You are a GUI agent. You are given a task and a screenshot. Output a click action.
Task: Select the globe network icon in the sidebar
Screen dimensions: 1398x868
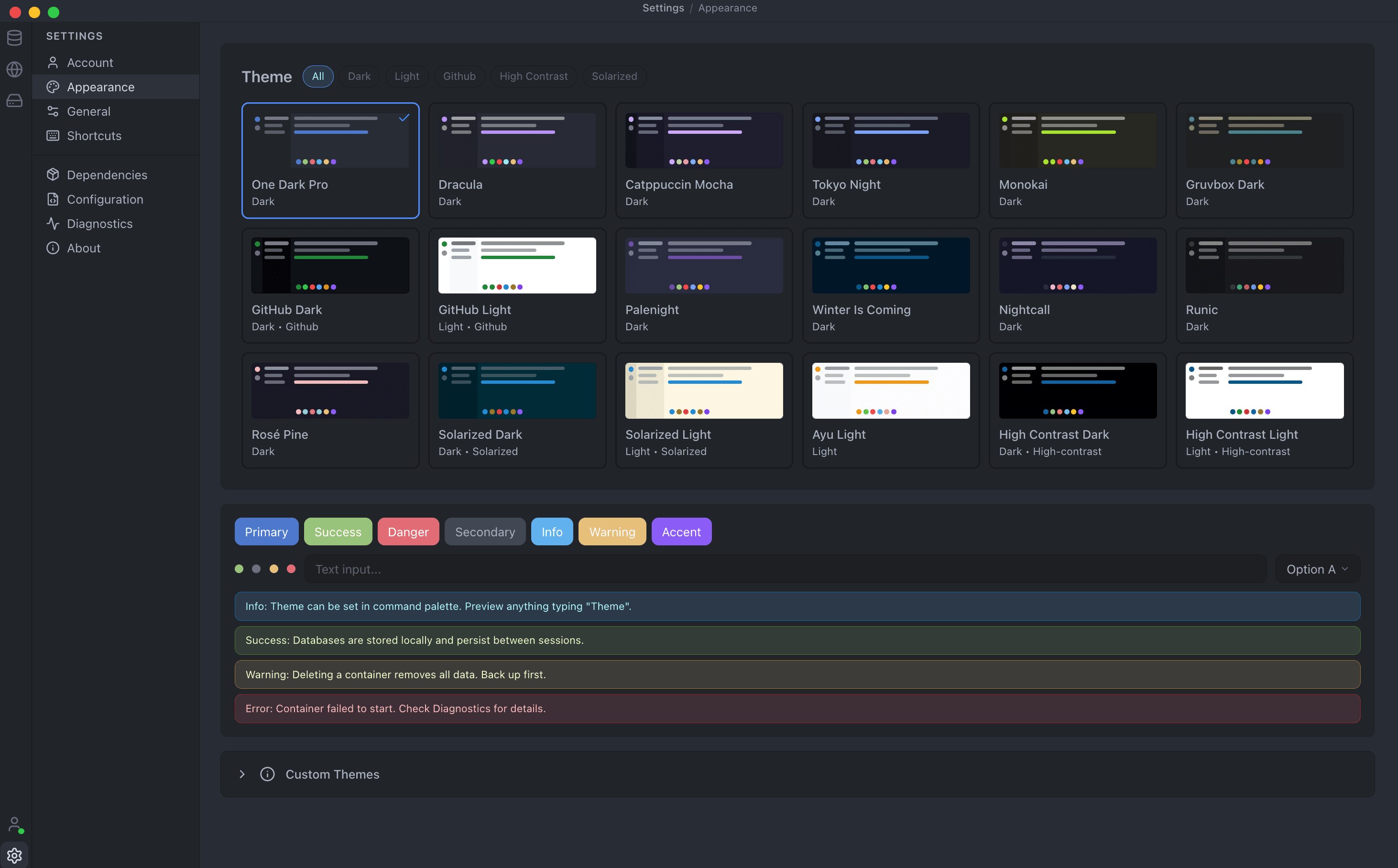[x=14, y=69]
